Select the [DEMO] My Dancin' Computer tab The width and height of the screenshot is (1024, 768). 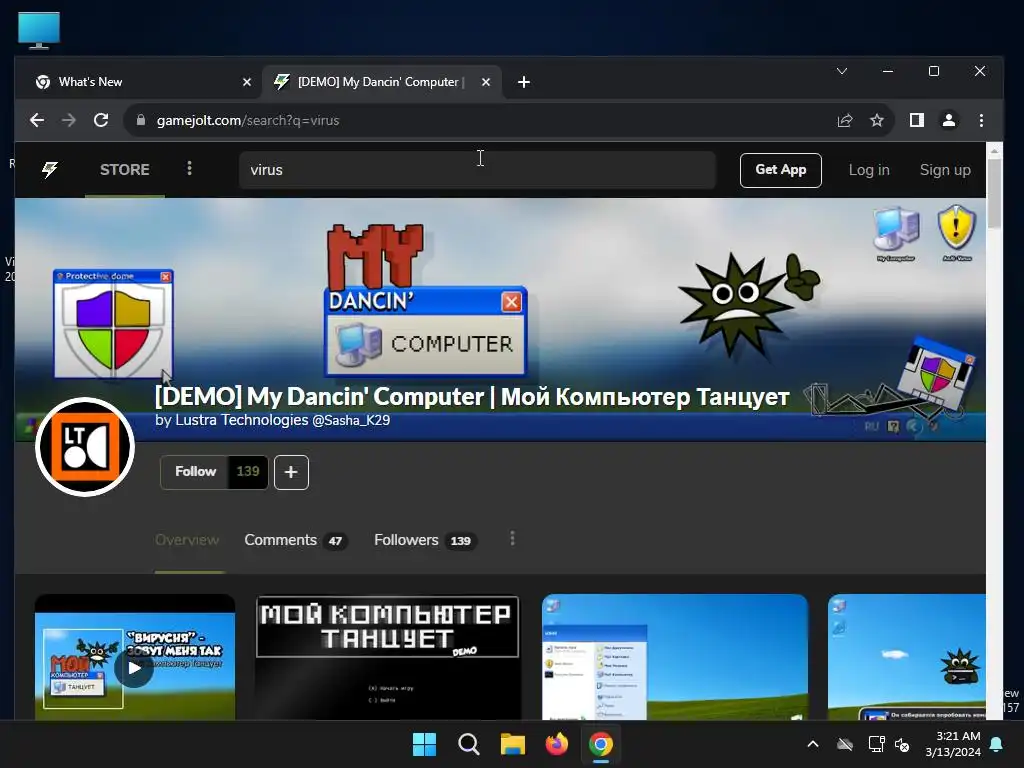pos(380,82)
